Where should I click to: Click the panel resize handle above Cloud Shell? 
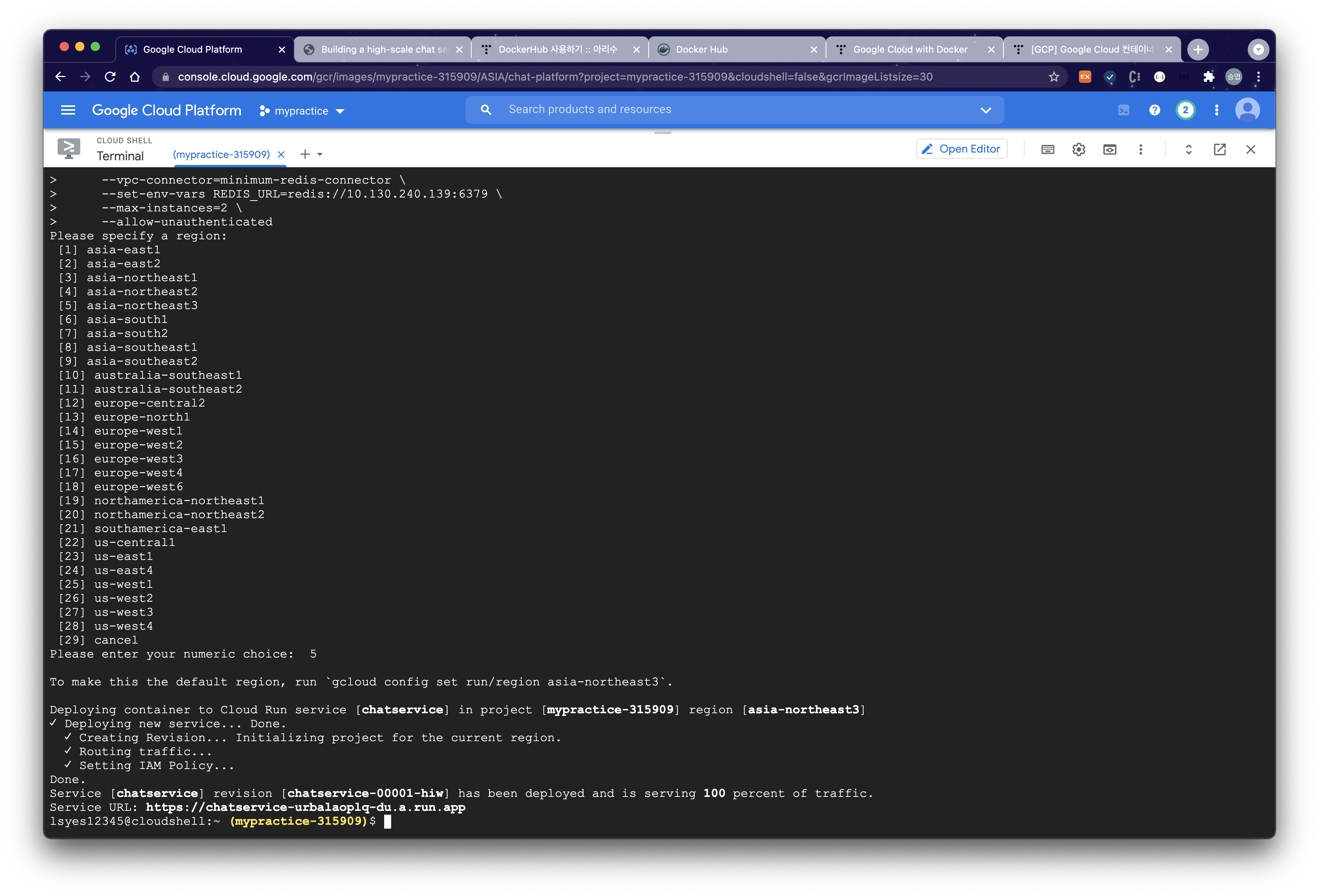tap(662, 133)
